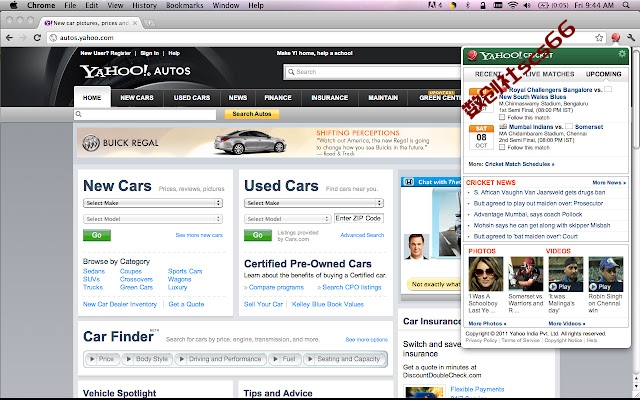The height and width of the screenshot is (400, 640).
Task: Bookmark page with star icon
Action: click(599, 38)
